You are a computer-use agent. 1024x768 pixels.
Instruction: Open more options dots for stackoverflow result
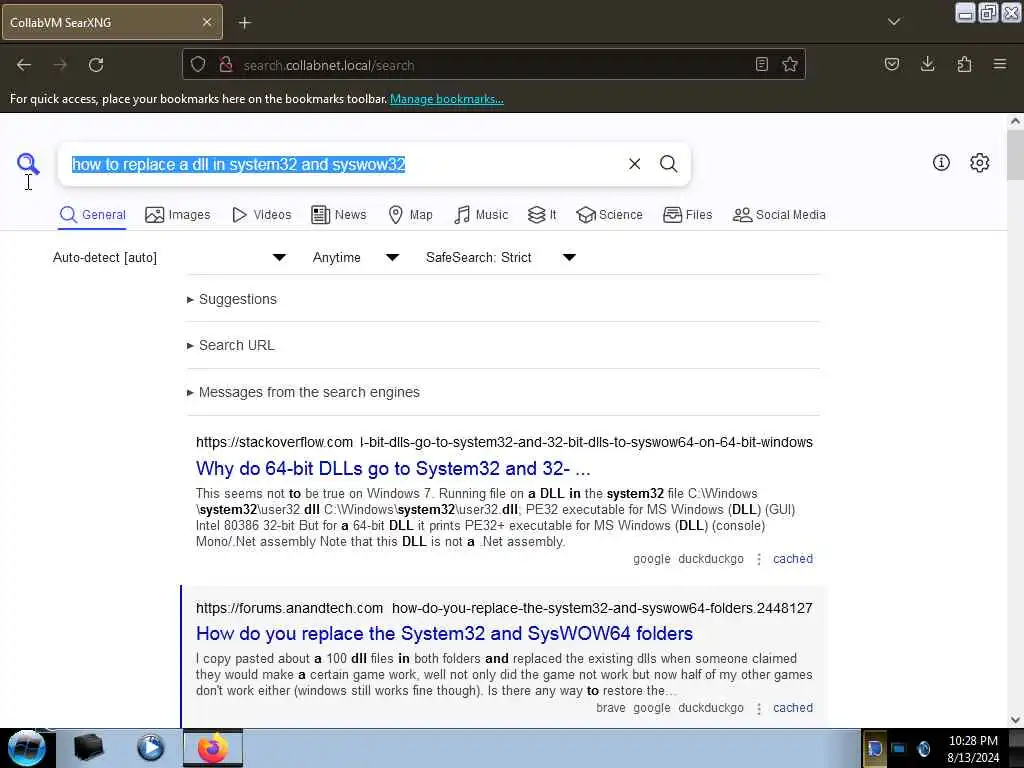point(759,559)
